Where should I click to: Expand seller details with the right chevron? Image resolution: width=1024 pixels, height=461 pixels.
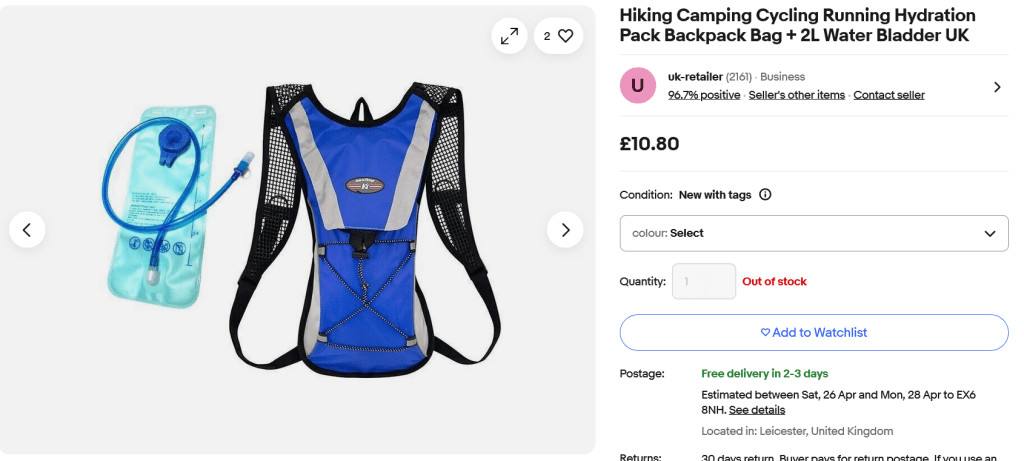[x=996, y=87]
